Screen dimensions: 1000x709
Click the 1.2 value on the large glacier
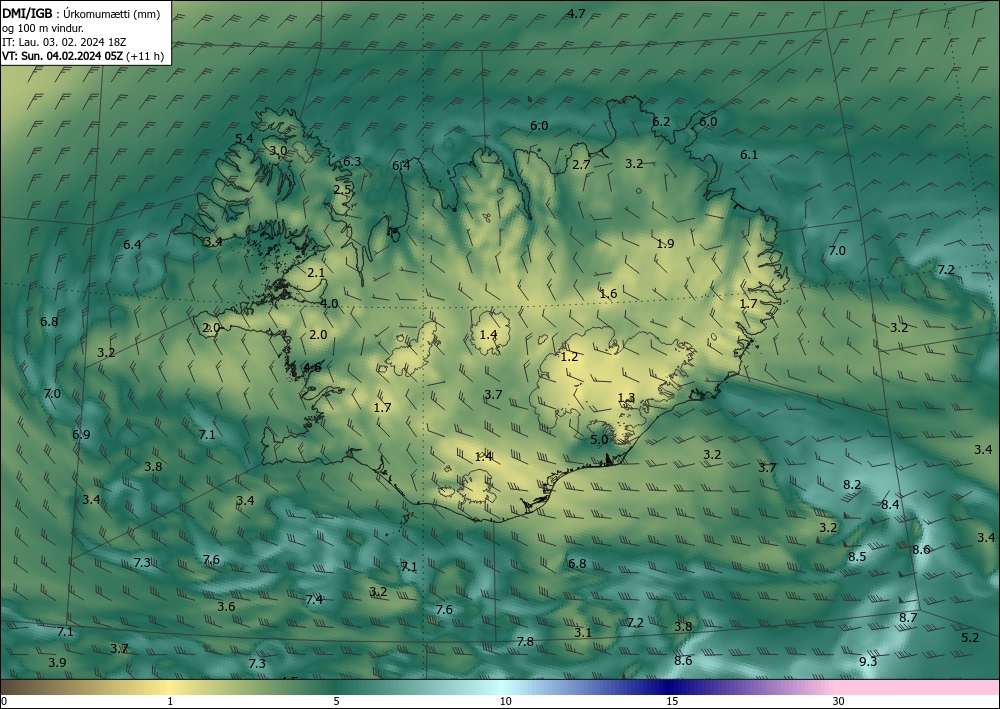pos(569,357)
